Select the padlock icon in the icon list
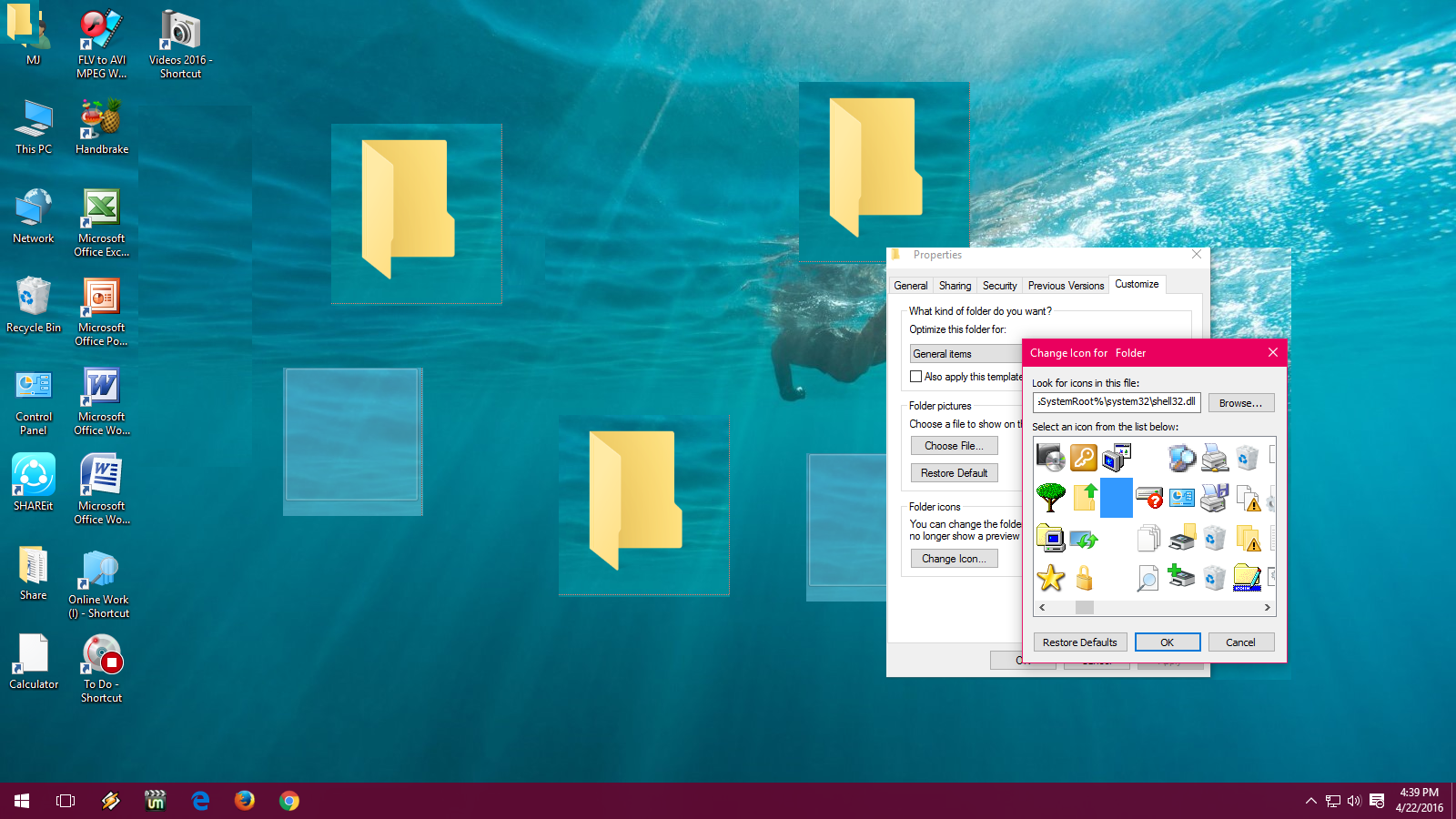The image size is (1456, 819). pos(1083,578)
